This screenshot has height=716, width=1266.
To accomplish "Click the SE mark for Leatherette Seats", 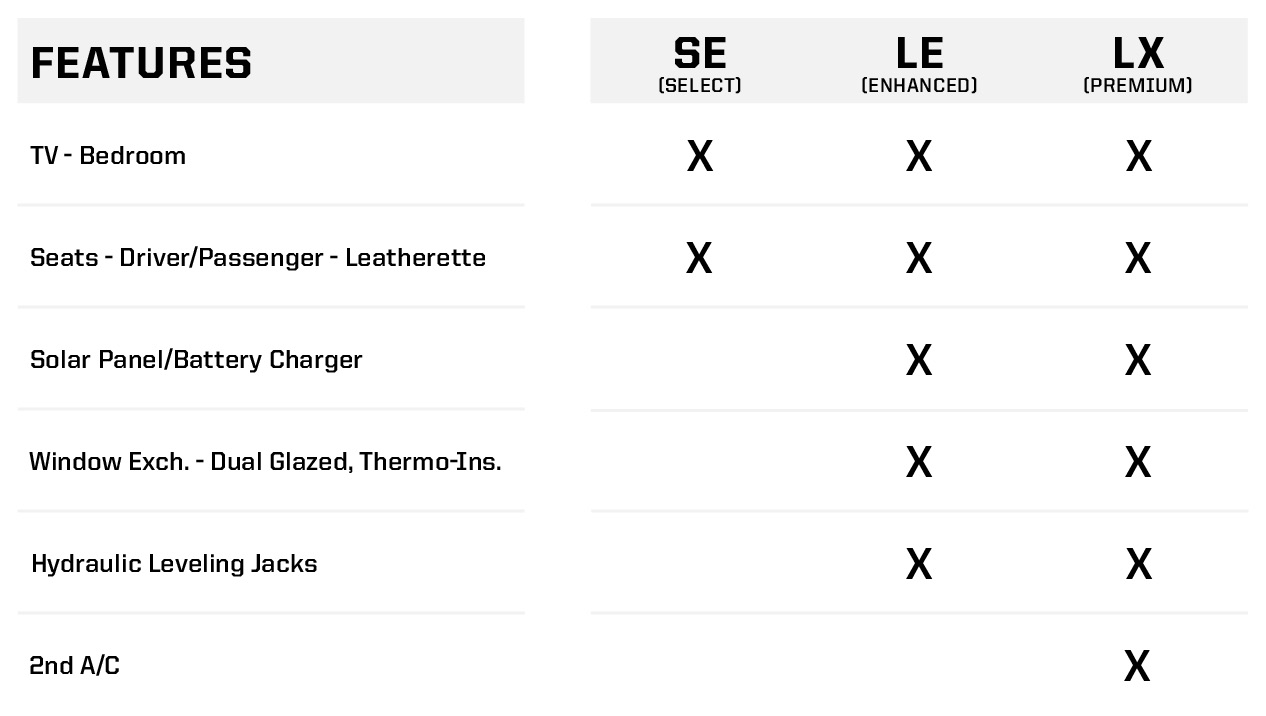I will click(699, 259).
